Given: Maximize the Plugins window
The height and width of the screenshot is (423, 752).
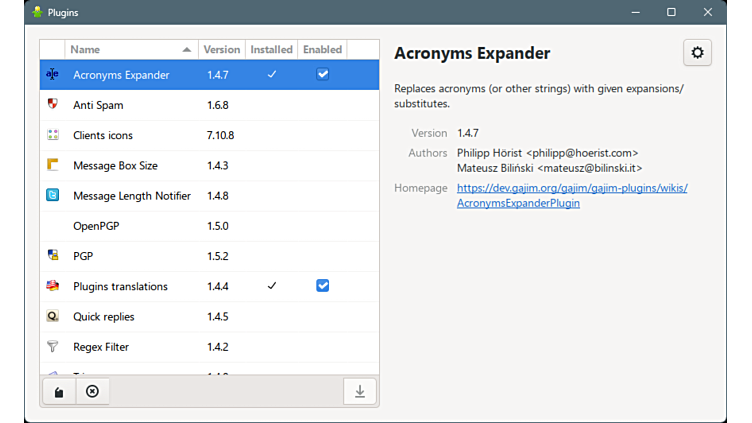Looking at the screenshot, I should pyautogui.click(x=671, y=12).
